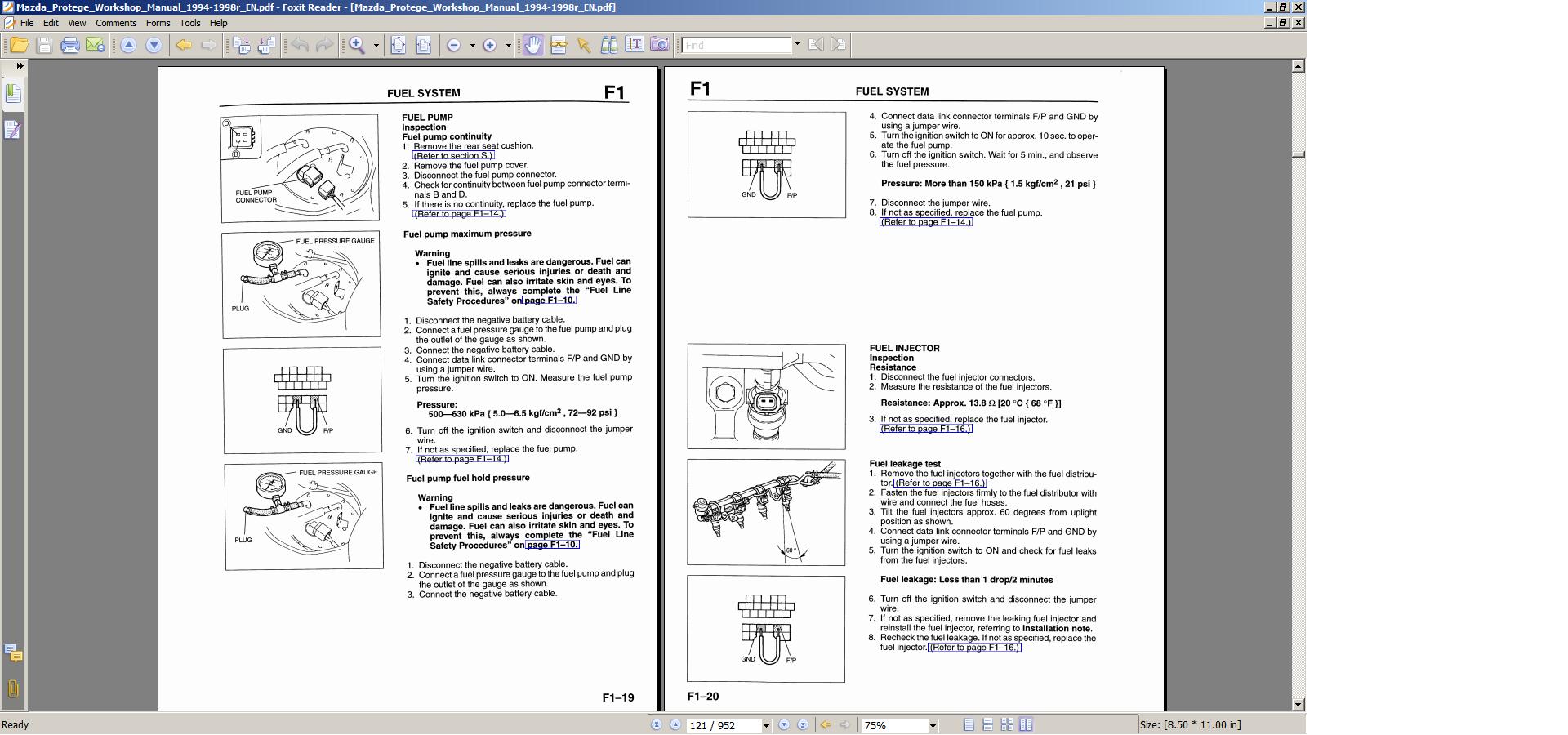
Task: Click the Print icon in toolbar
Action: pyautogui.click(x=70, y=46)
